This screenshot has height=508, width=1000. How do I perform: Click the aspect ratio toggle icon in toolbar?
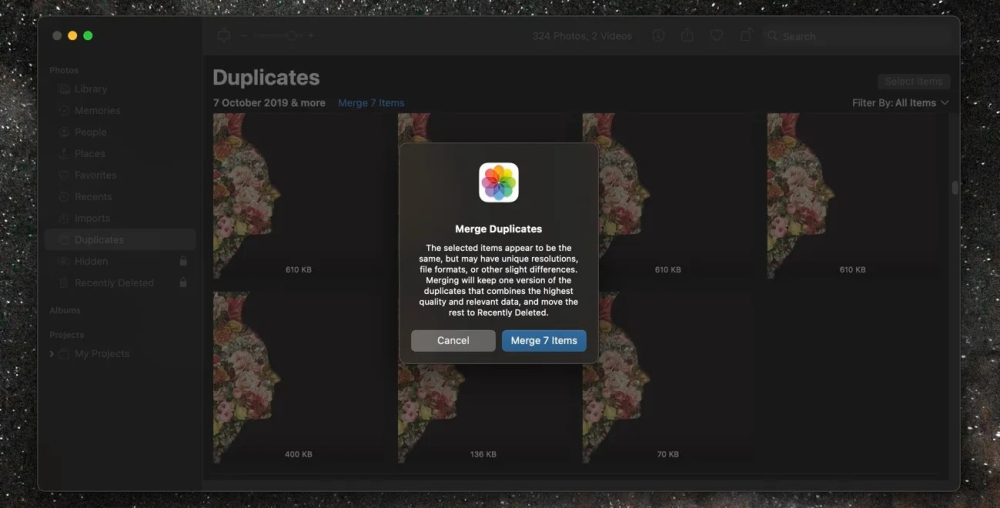point(224,36)
